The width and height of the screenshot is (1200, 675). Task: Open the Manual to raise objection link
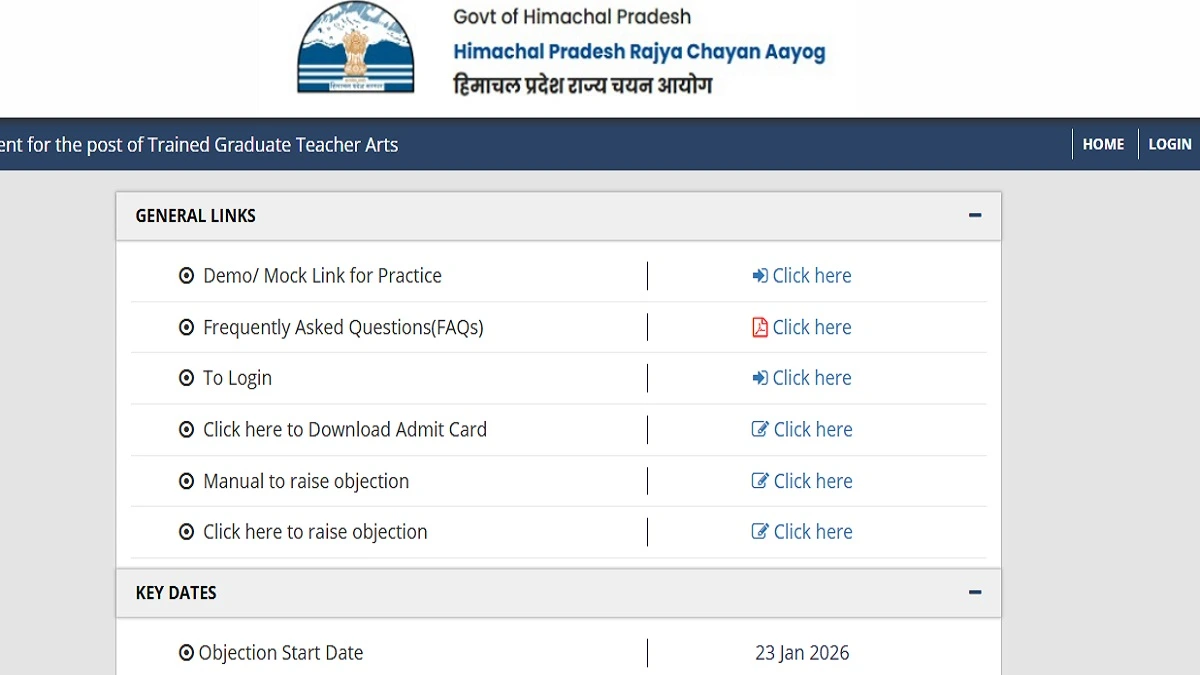[x=812, y=480]
